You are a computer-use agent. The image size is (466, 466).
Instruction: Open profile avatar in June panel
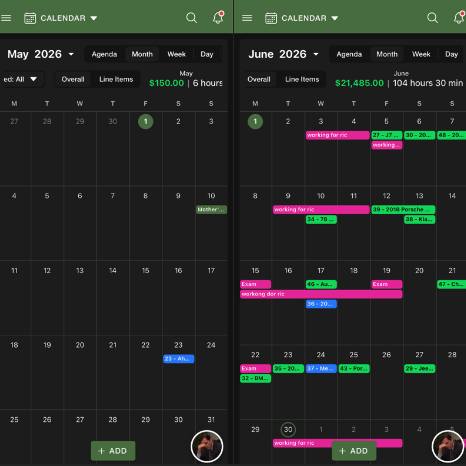click(x=448, y=446)
